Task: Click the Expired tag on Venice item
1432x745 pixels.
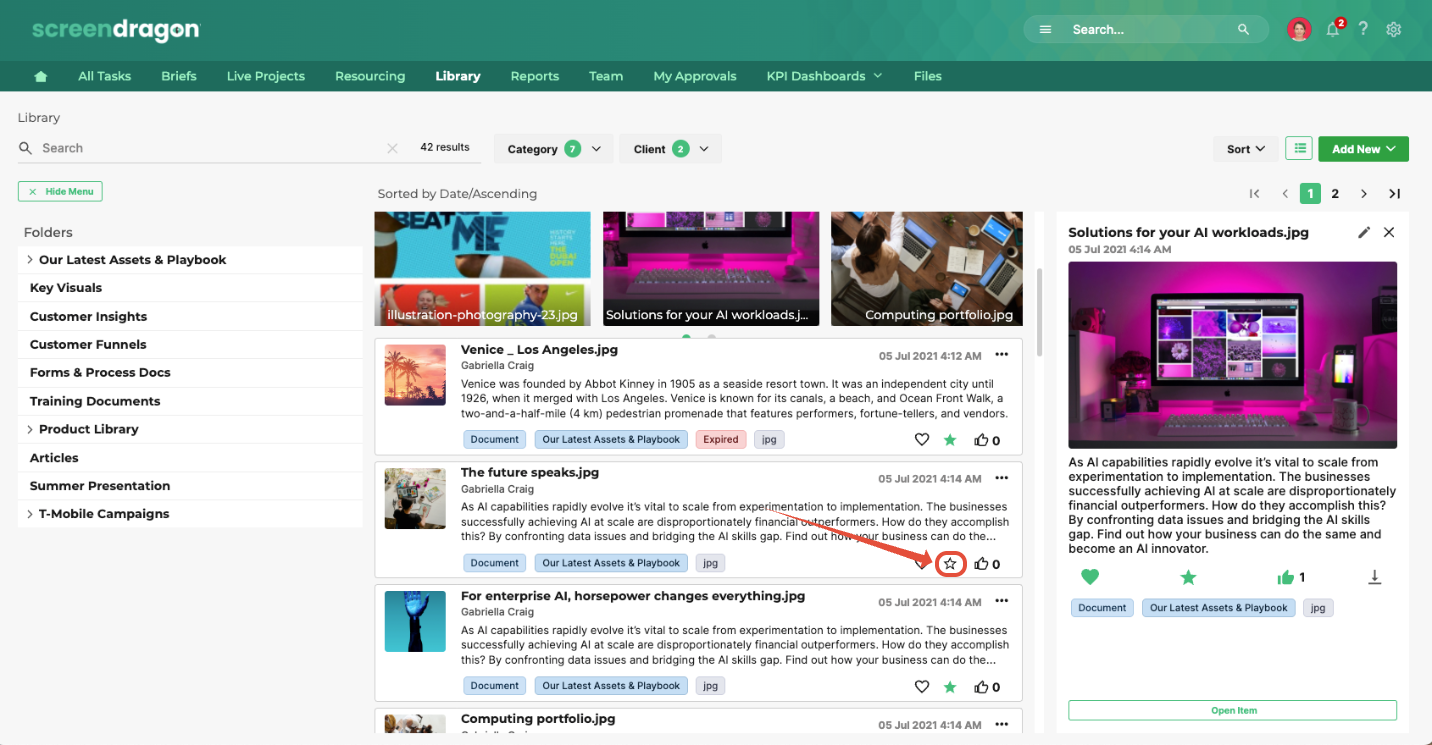Action: click(x=720, y=439)
